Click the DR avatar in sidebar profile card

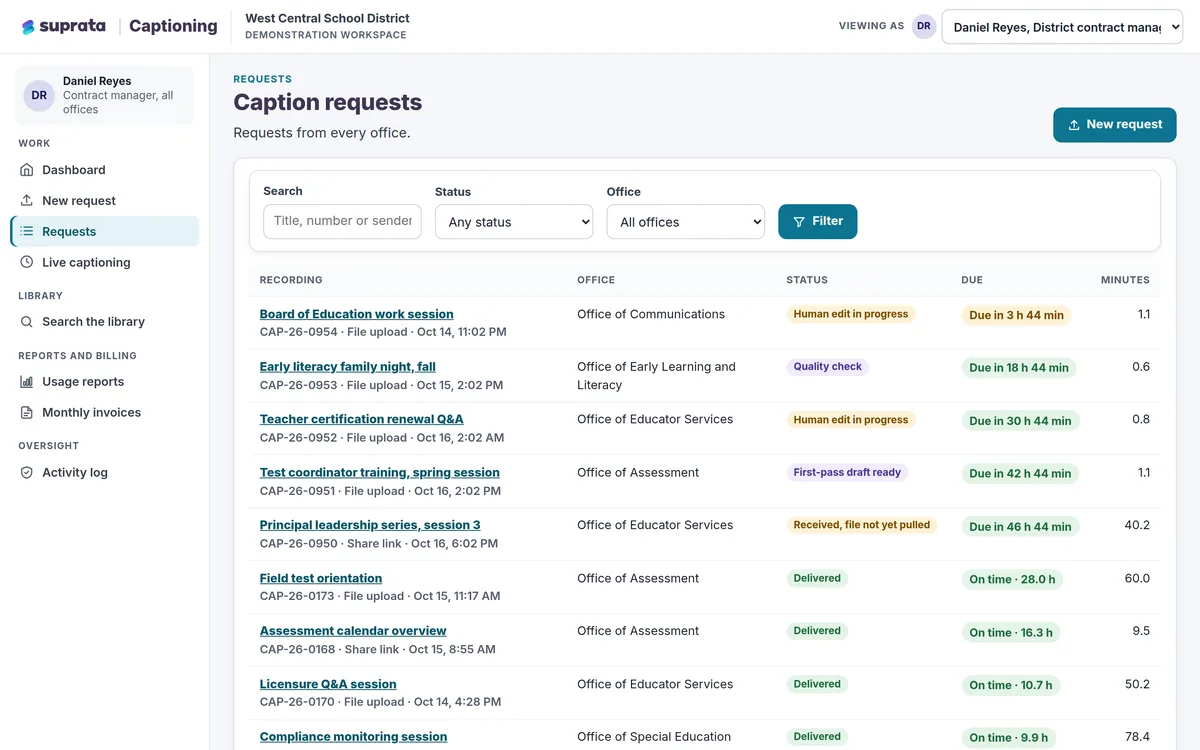(39, 96)
